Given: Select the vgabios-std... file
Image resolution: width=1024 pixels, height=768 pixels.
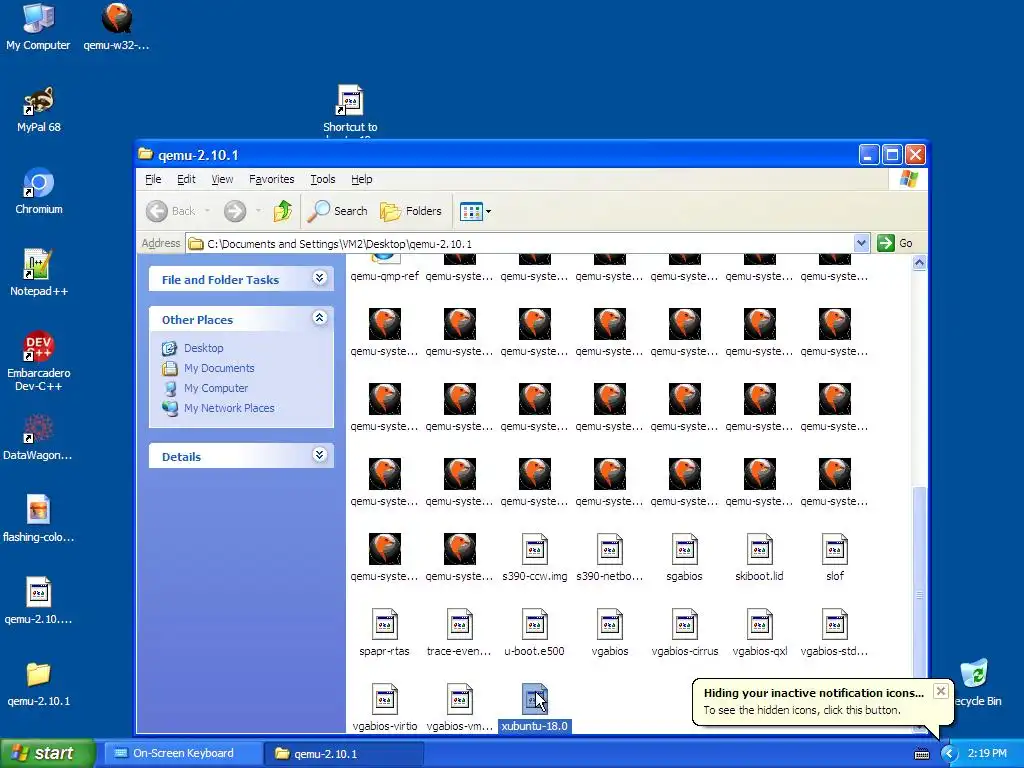Looking at the screenshot, I should [x=835, y=632].
